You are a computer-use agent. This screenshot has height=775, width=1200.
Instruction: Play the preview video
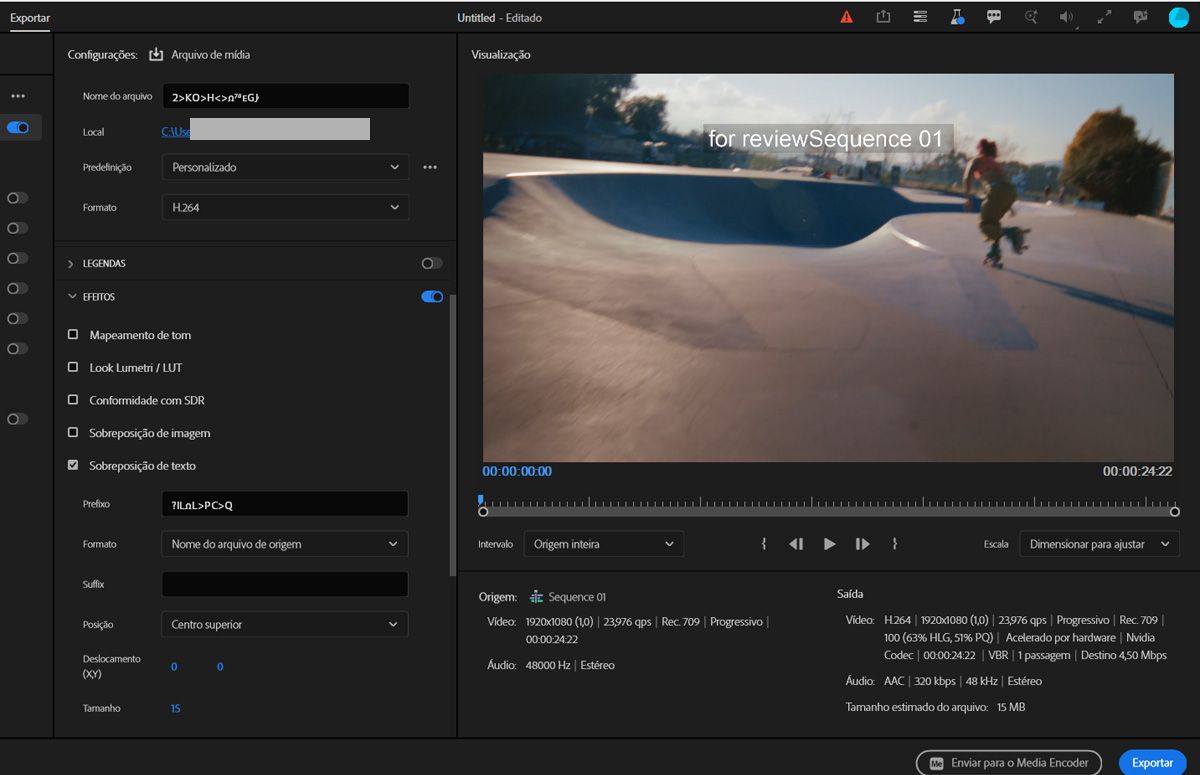pyautogui.click(x=829, y=544)
